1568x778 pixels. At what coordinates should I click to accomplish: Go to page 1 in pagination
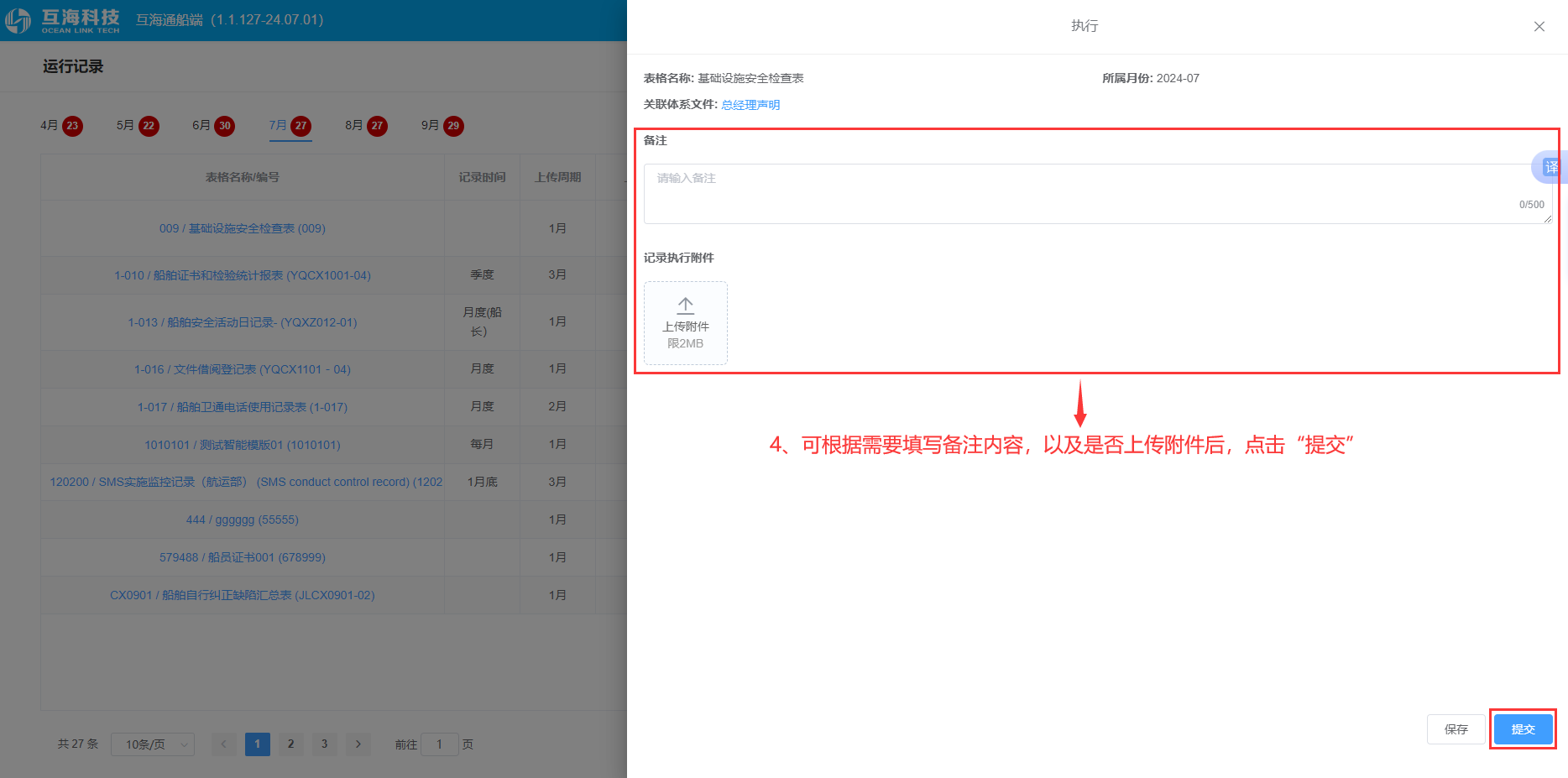(258, 744)
